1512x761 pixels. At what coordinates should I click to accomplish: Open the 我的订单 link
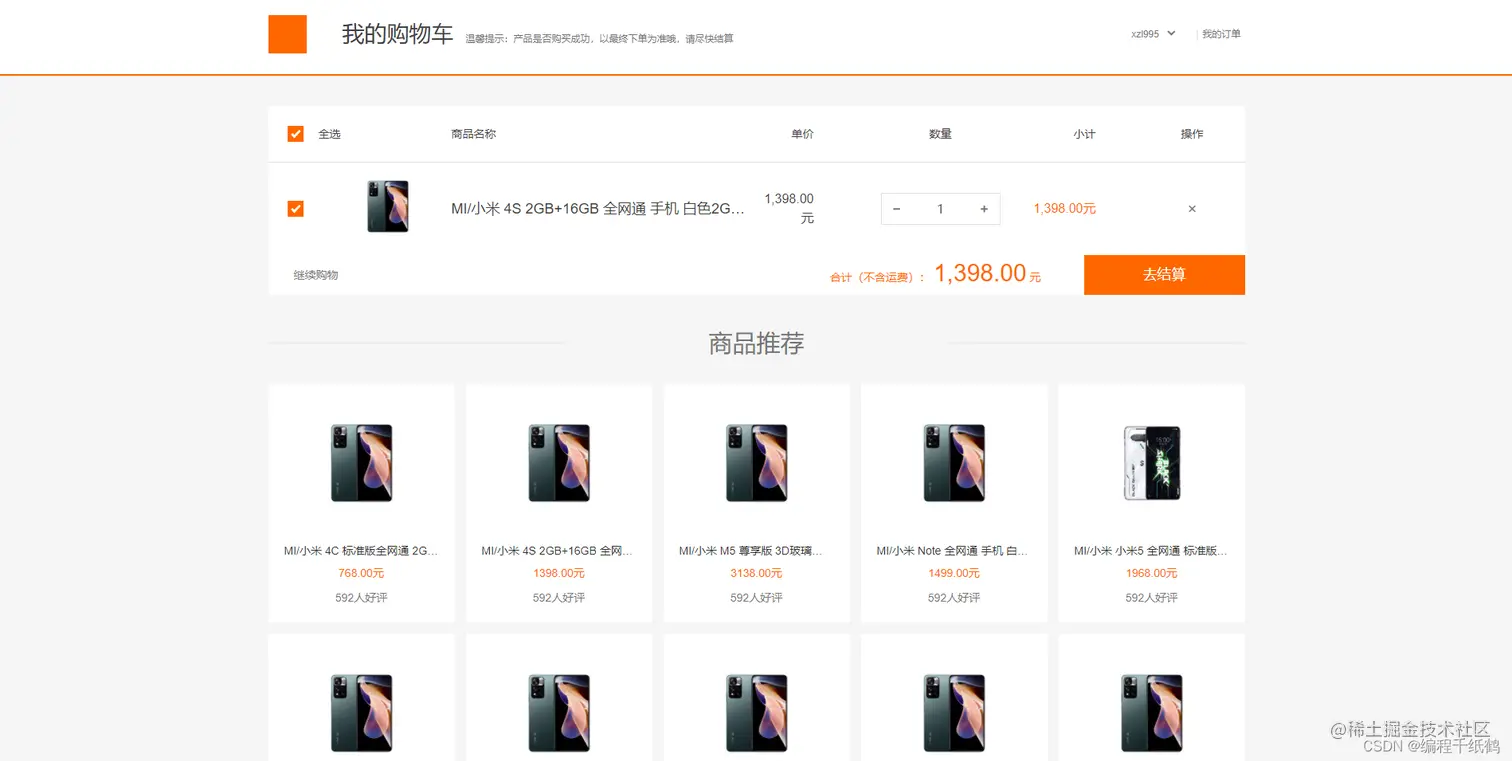tap(1221, 34)
